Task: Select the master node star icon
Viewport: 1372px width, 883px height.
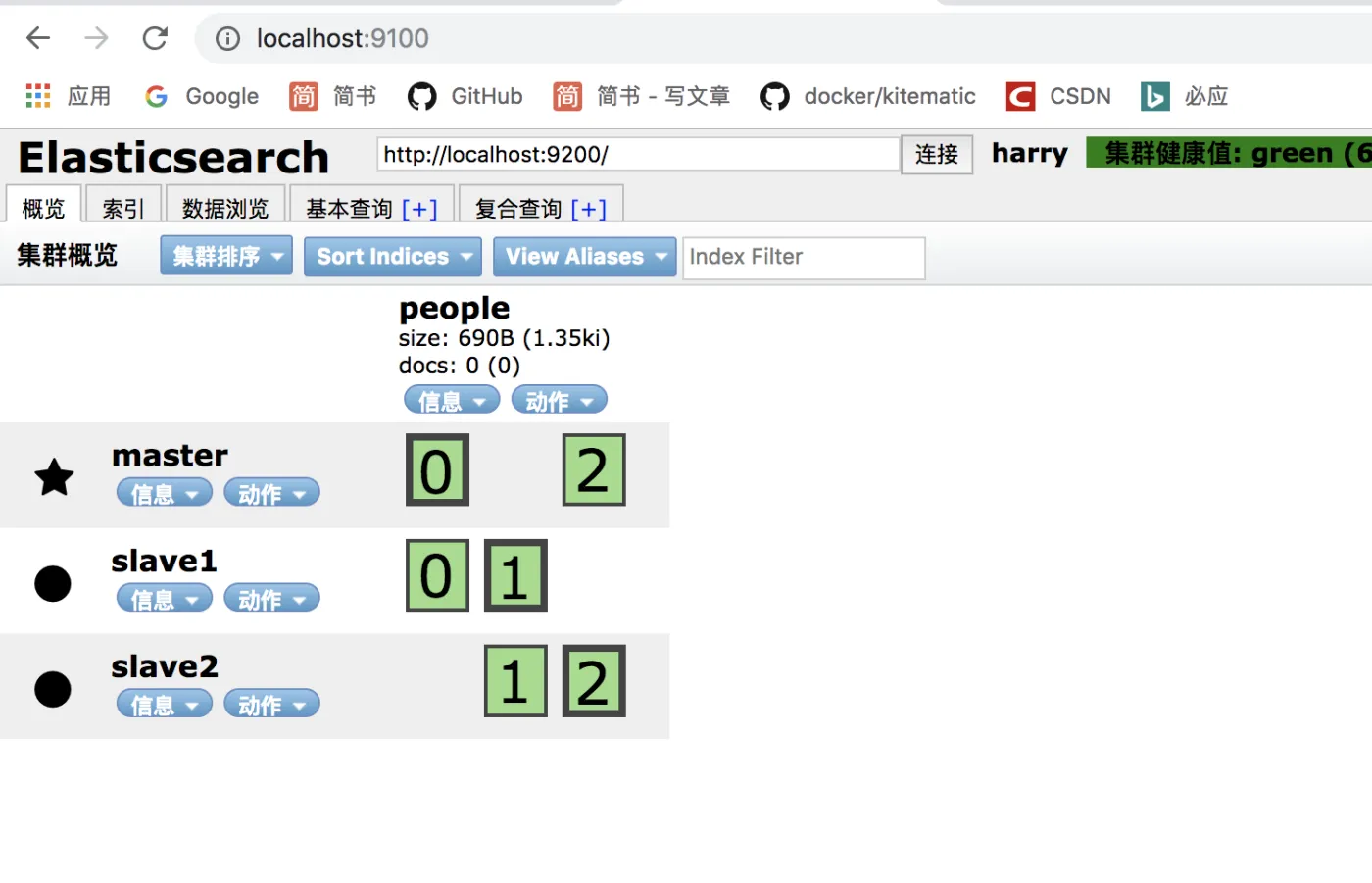Action: [54, 477]
